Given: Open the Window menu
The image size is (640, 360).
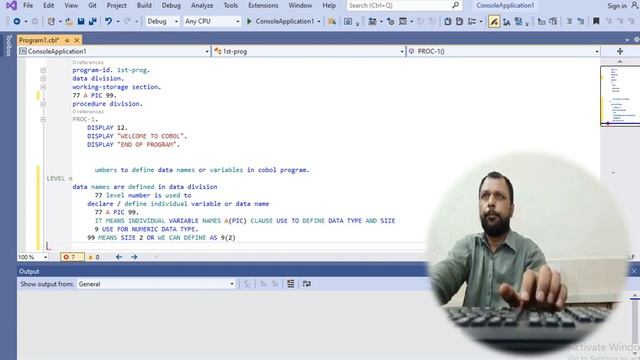Looking at the screenshot, I should [x=300, y=5].
